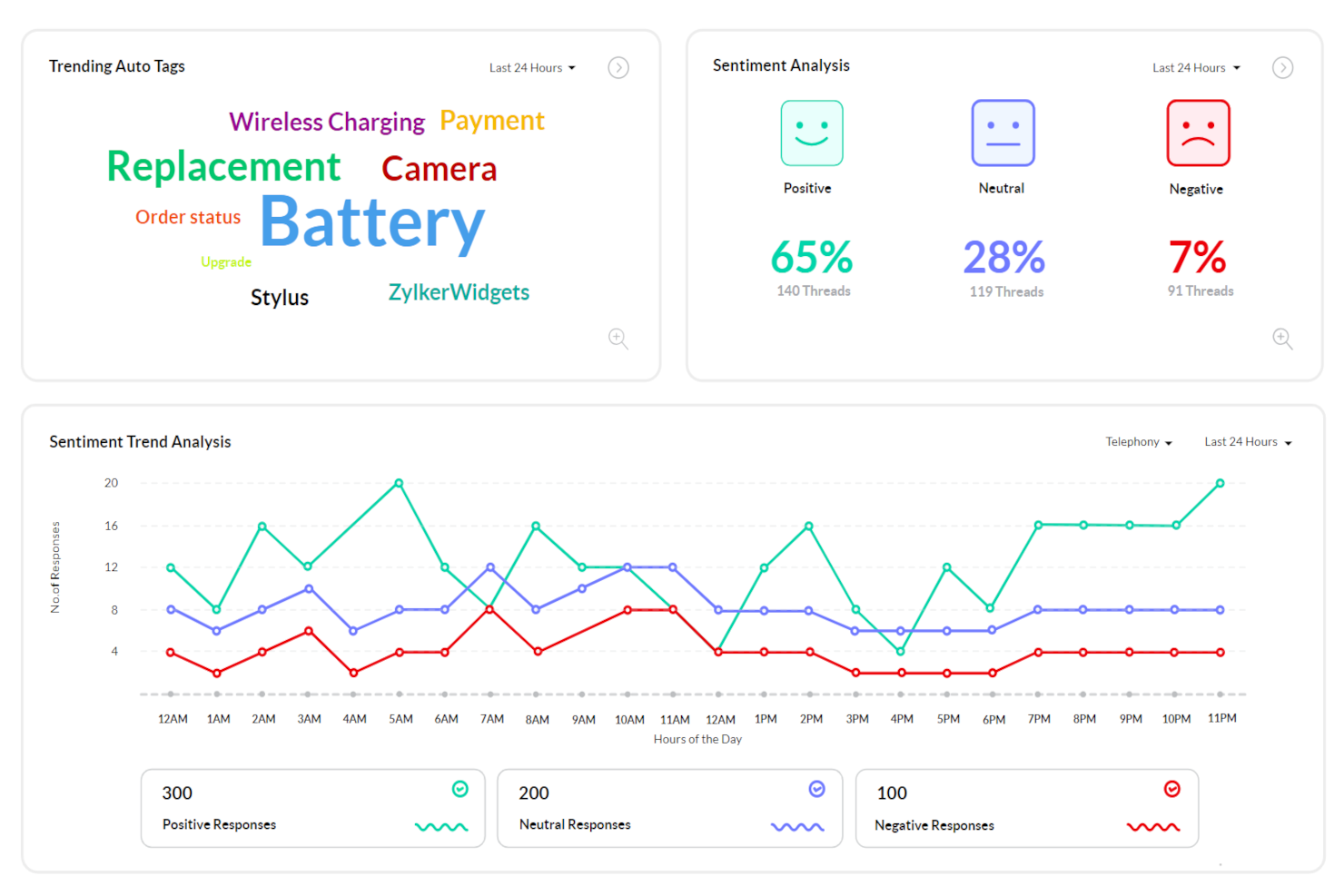Image resolution: width=1344 pixels, height=896 pixels.
Task: Open the Last 24 Hours dropdown on Trending Auto Tags
Action: click(x=531, y=67)
